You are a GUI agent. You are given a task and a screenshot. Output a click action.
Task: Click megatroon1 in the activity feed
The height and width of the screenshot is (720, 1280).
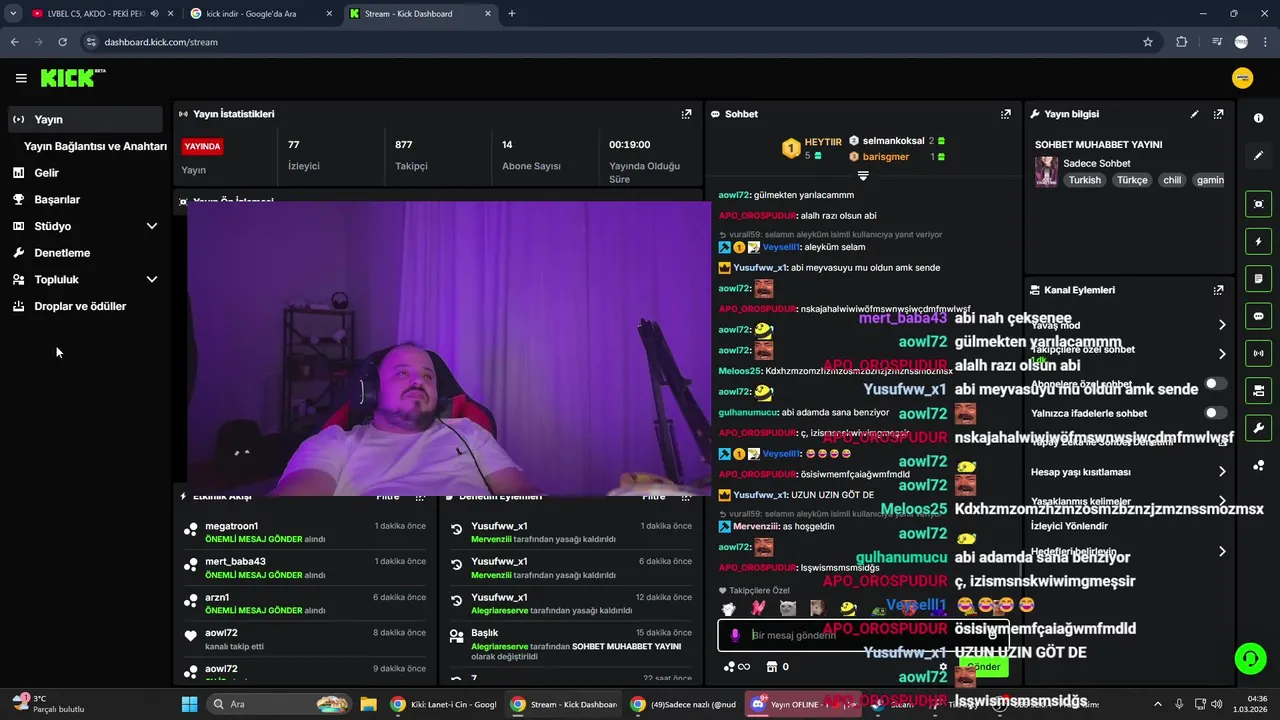[231, 526]
